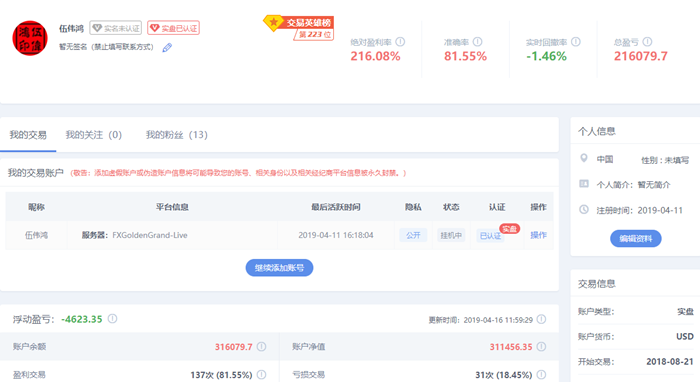This screenshot has height=382, width=700.
Task: Click 操作 link in the account row
Action: pos(538,235)
